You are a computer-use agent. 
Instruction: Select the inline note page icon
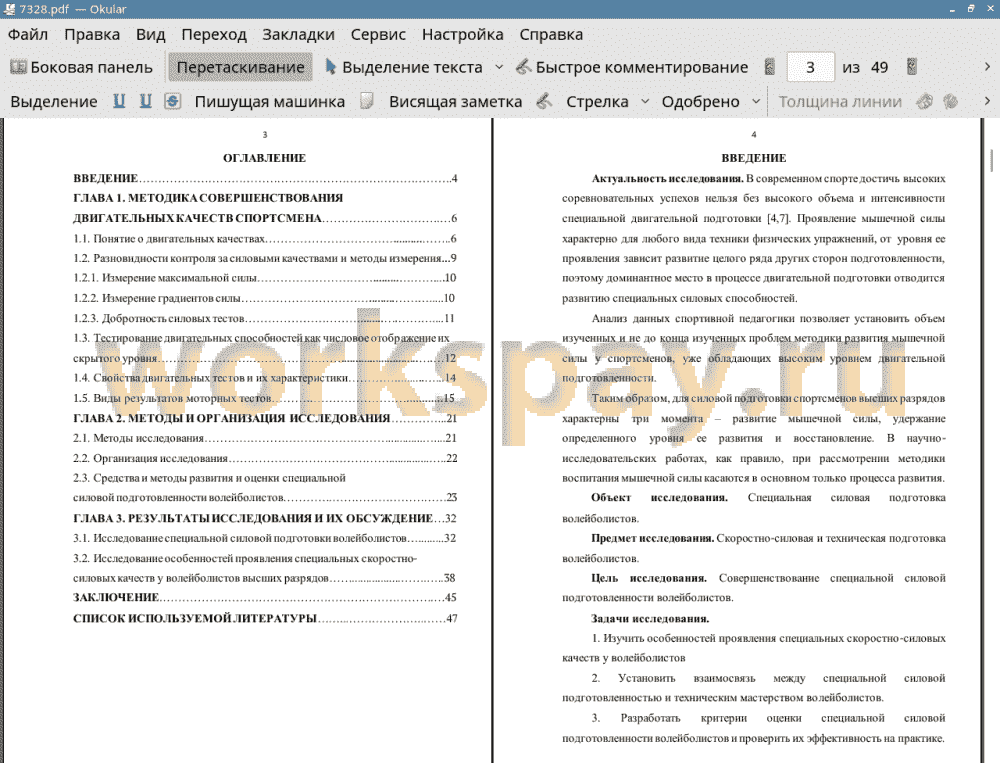(x=367, y=101)
